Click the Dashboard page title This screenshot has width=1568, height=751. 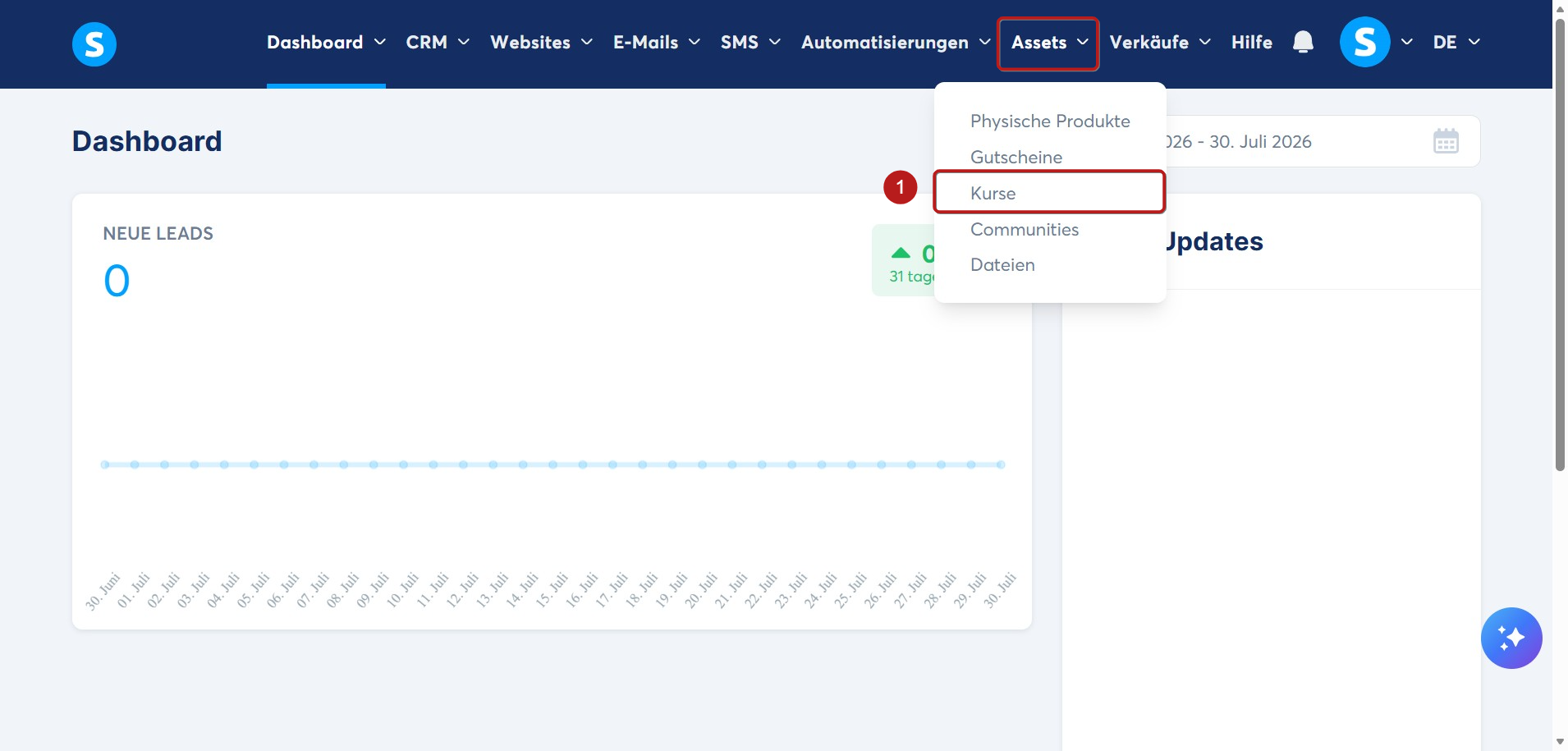[x=147, y=141]
